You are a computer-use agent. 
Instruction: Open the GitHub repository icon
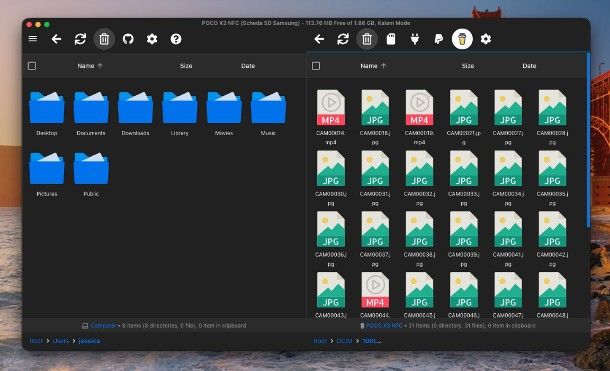tap(128, 39)
